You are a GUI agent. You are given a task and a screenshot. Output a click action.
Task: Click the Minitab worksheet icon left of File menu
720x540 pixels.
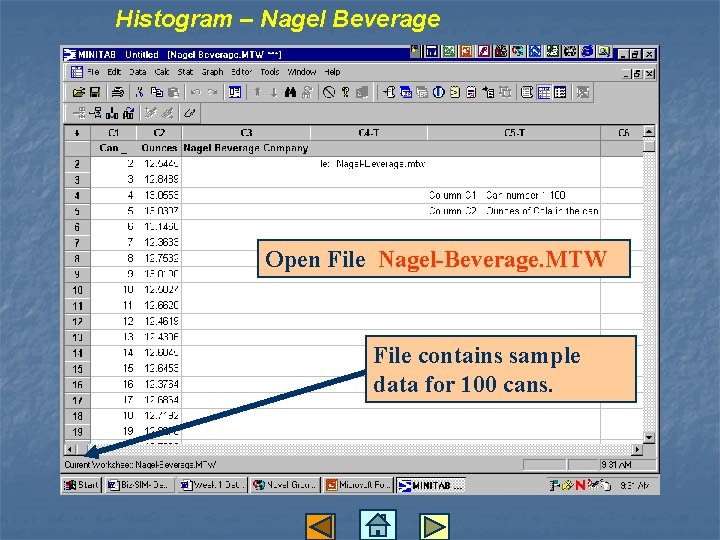click(x=76, y=72)
